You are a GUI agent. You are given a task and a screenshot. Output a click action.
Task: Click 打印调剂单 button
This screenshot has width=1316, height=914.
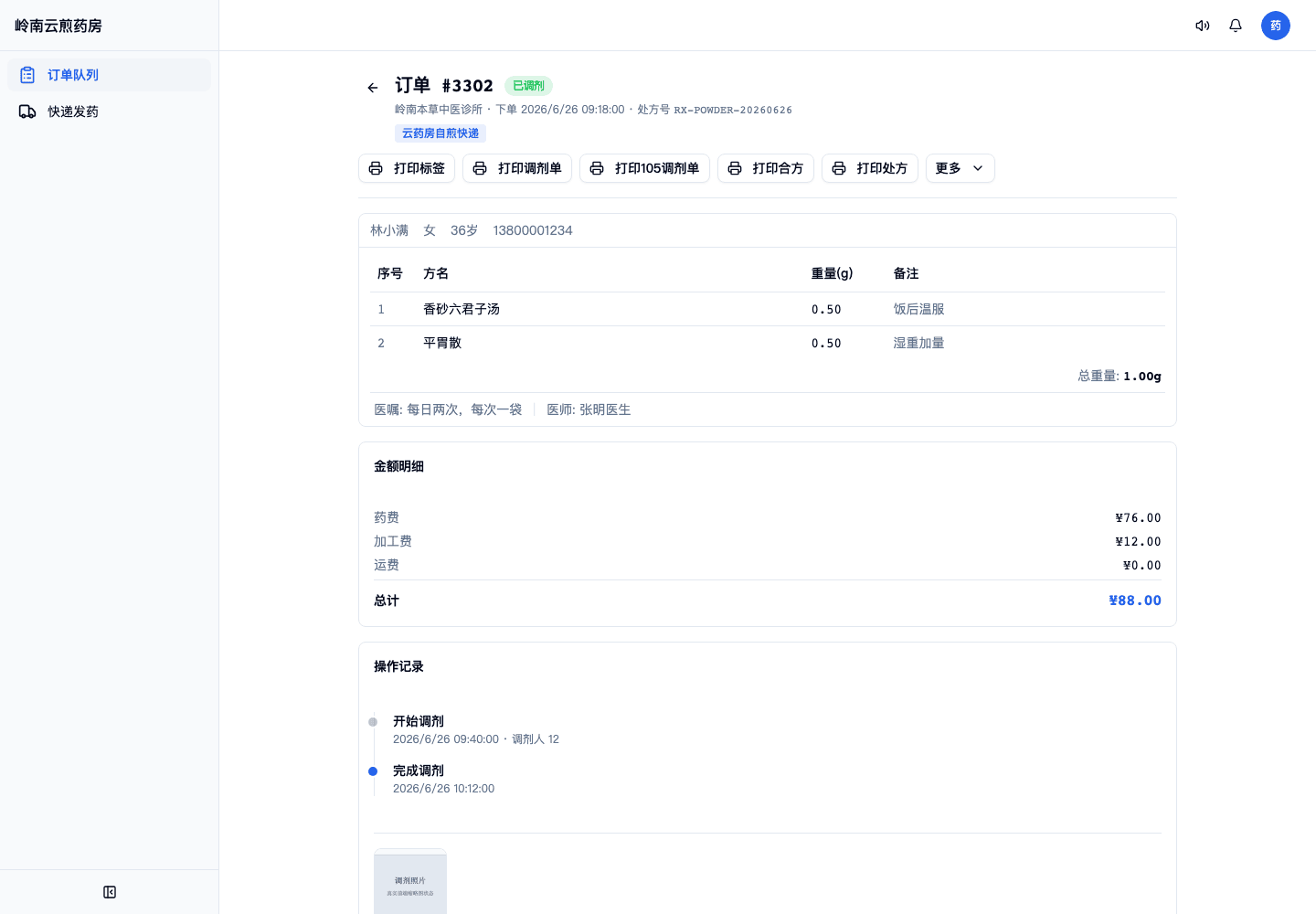(x=517, y=168)
